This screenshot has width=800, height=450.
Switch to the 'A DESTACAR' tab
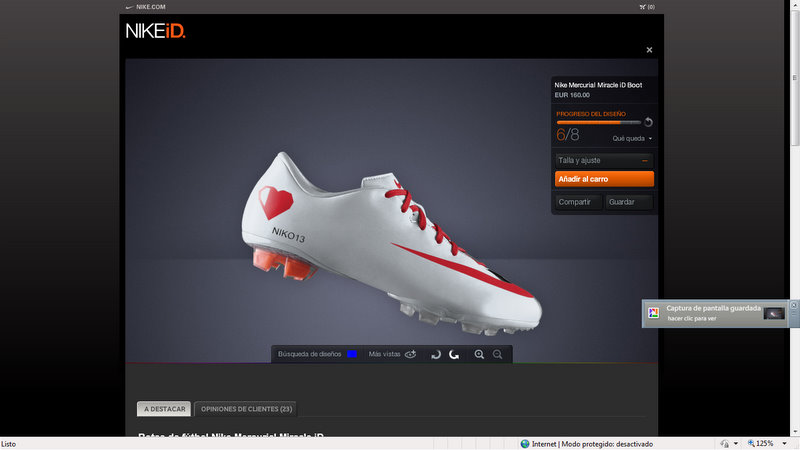(x=164, y=409)
